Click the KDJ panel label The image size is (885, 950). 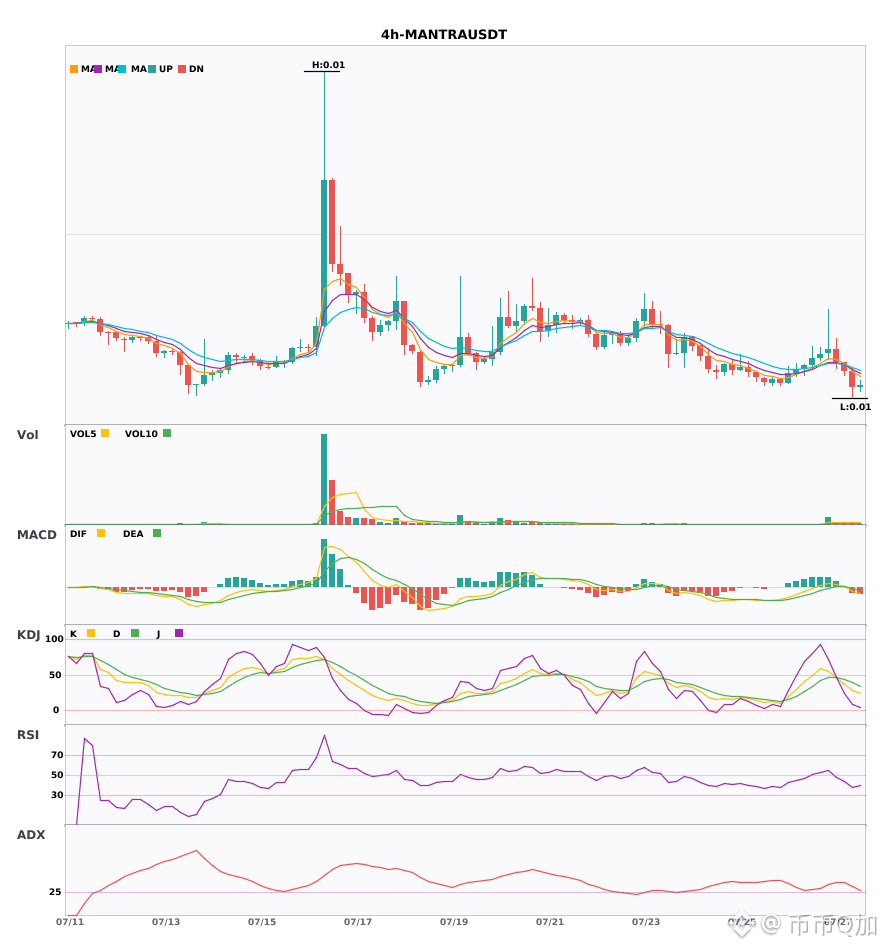28,635
